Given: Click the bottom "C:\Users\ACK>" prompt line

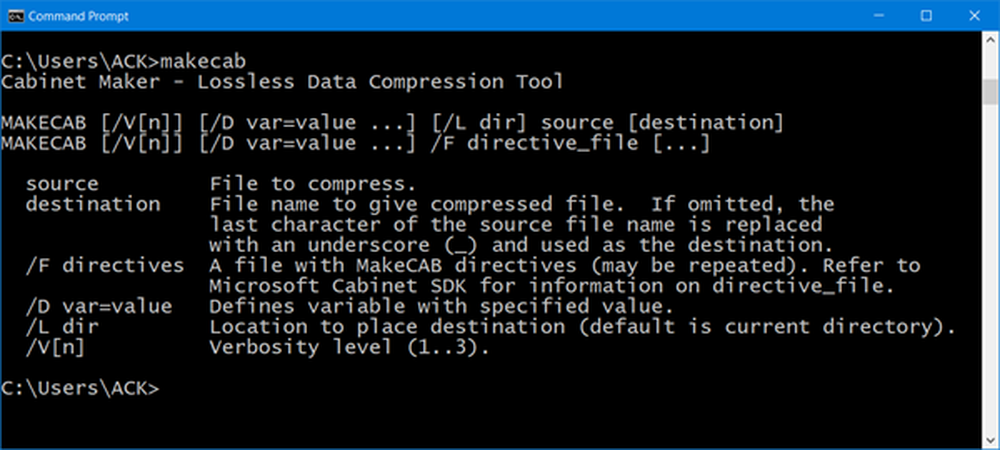Looking at the screenshot, I should 80,388.
